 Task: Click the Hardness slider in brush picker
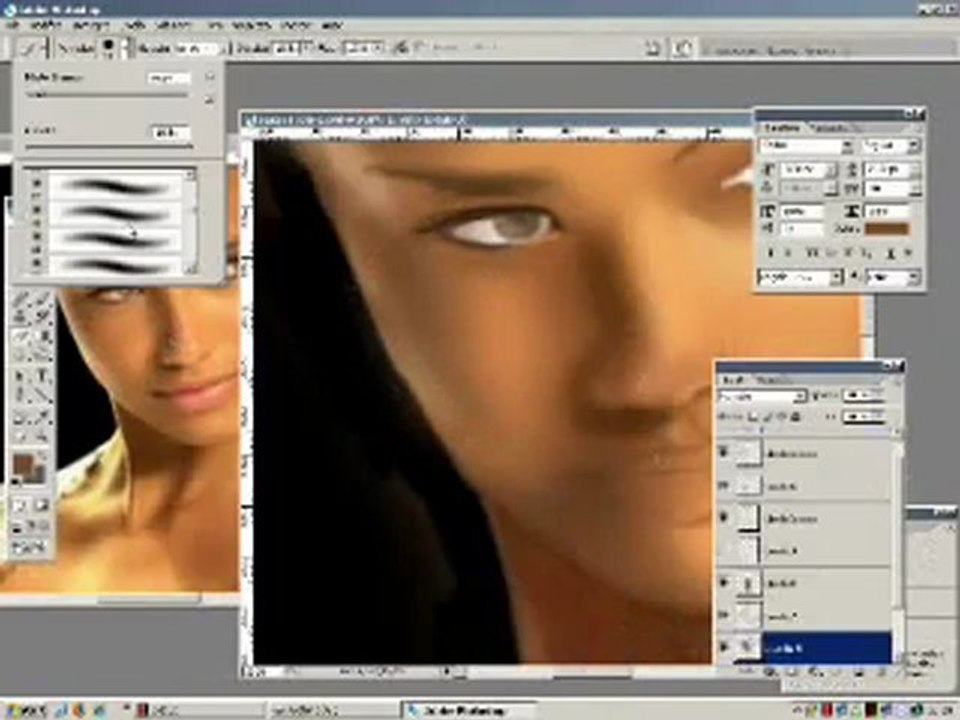108,146
